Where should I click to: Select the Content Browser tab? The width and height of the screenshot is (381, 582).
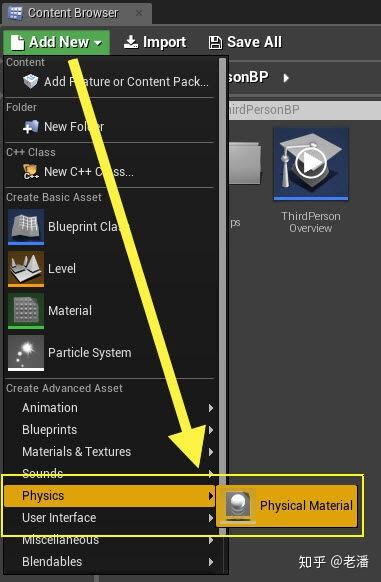(76, 13)
